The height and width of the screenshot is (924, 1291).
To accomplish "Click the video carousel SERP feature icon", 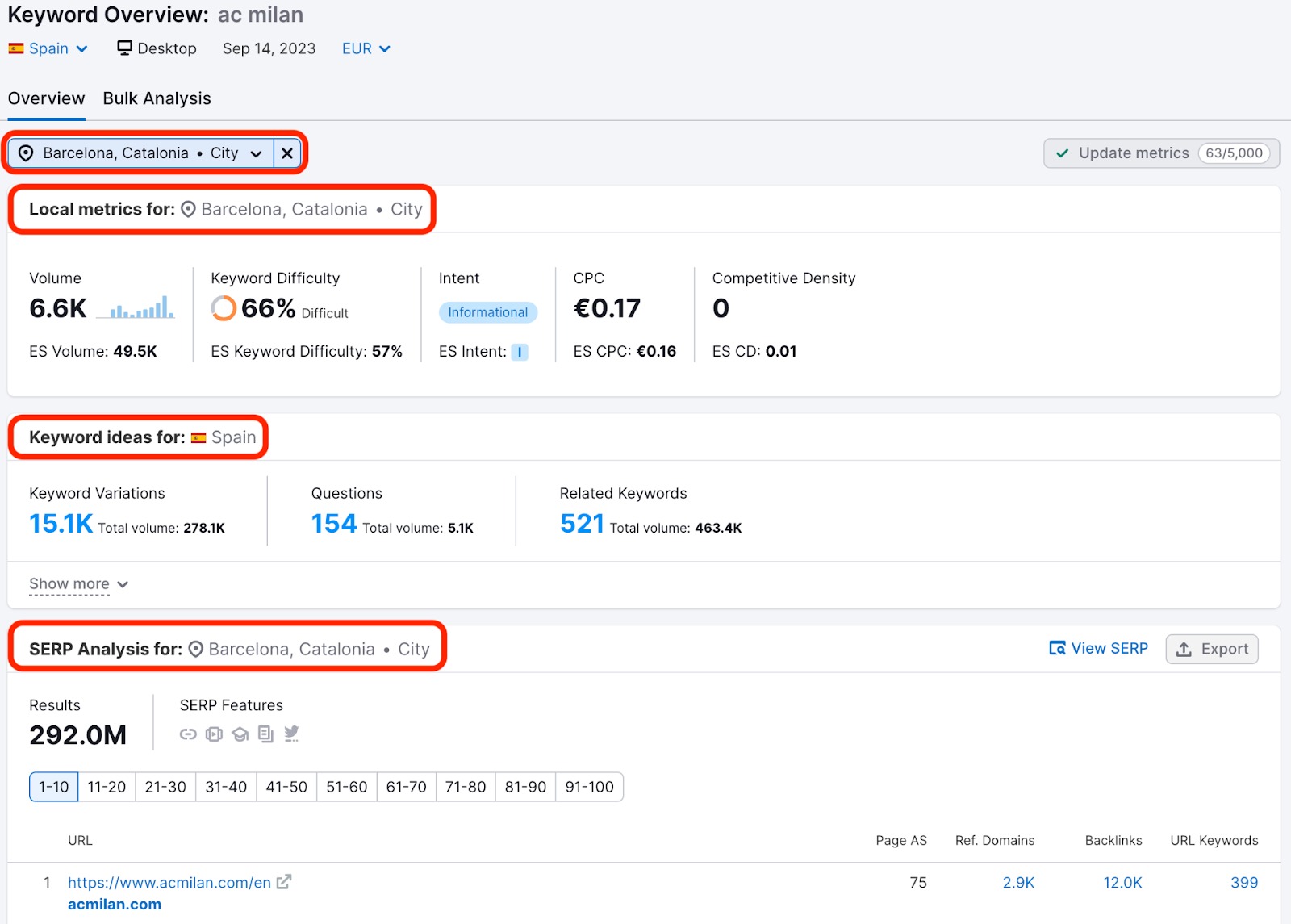I will pos(214,734).
